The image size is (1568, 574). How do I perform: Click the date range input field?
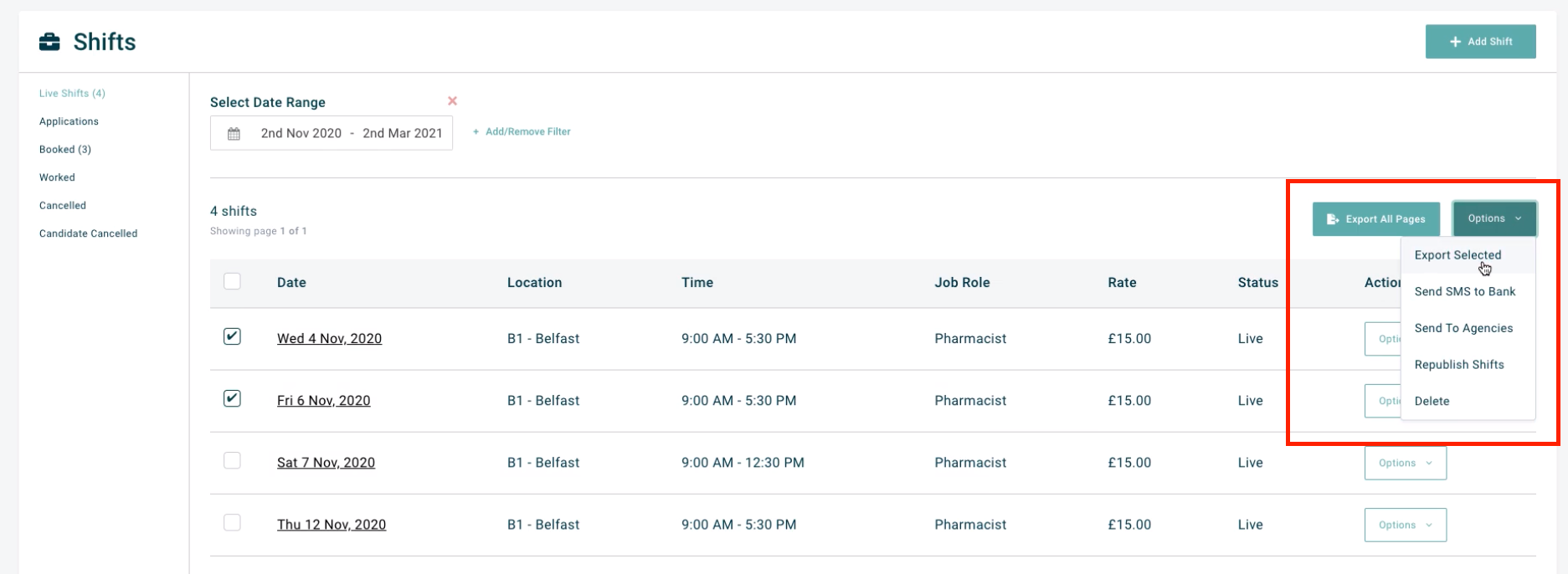[351, 134]
